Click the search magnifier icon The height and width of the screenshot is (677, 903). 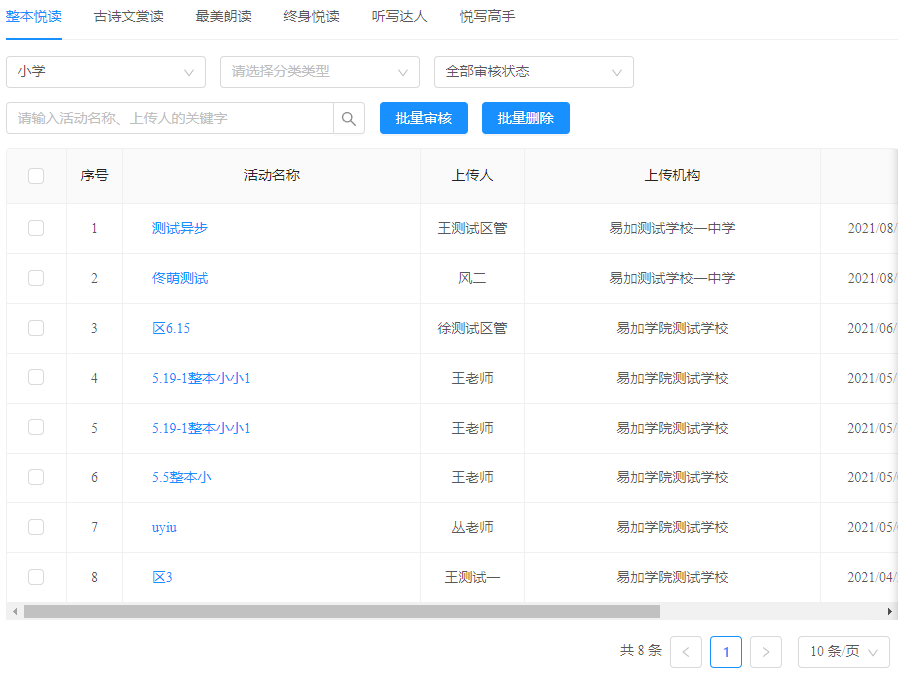click(349, 118)
